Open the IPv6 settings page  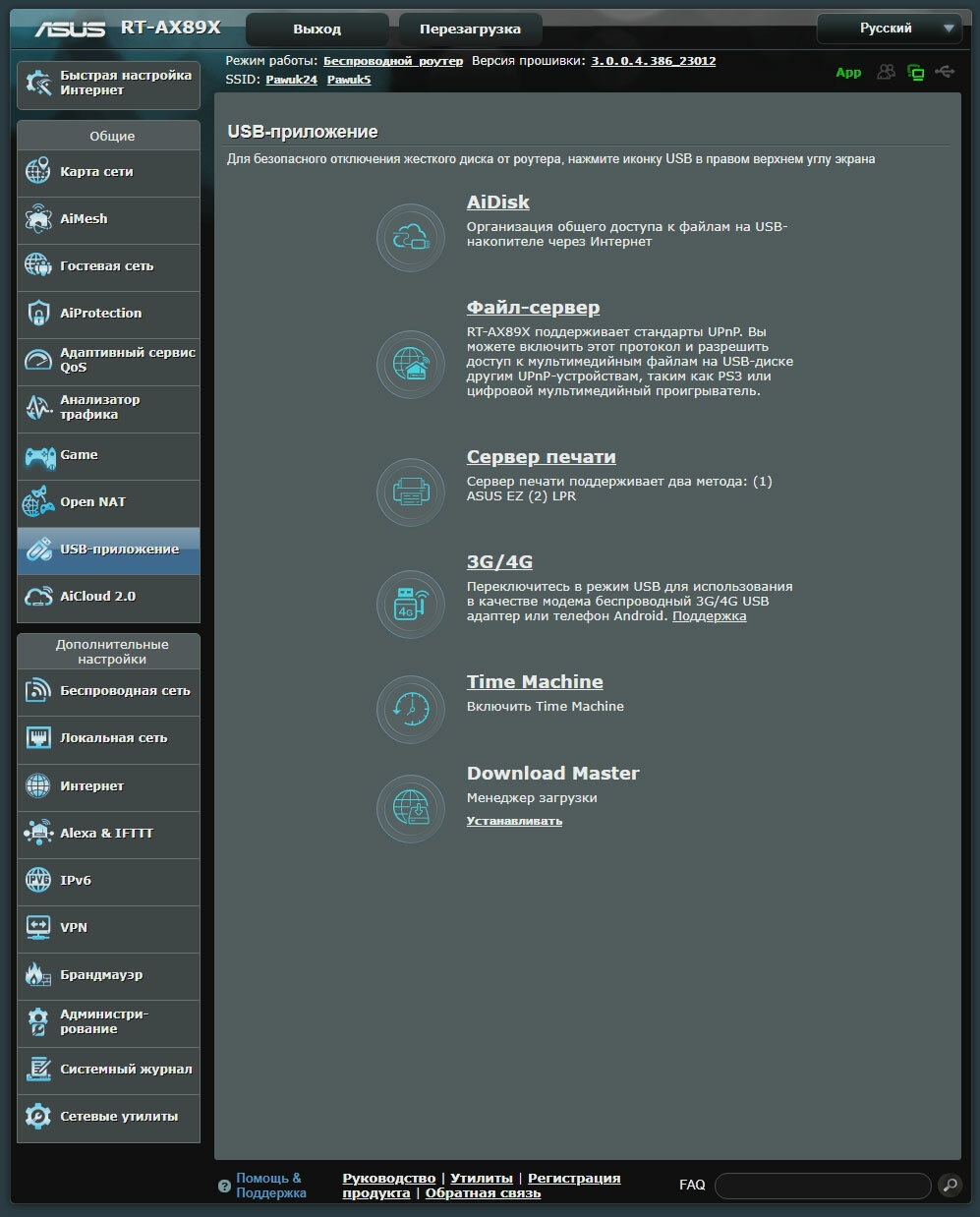point(108,880)
